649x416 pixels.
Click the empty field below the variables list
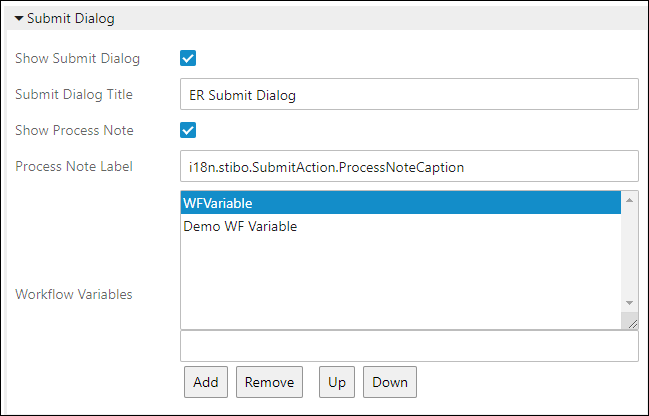point(409,346)
